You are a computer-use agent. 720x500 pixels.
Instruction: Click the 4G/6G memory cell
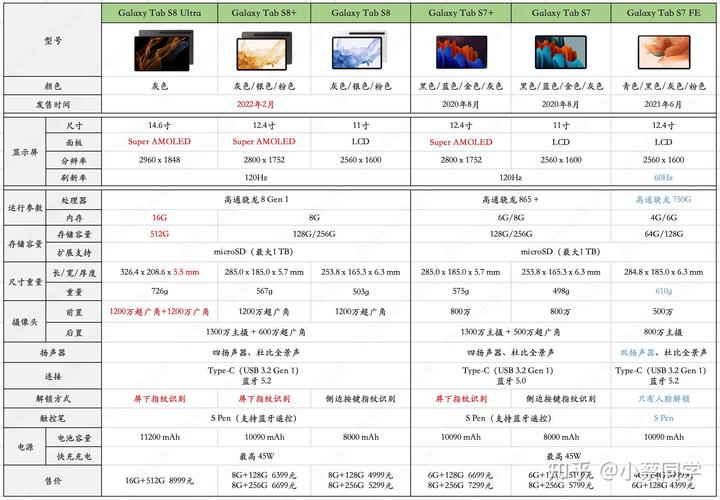click(663, 217)
